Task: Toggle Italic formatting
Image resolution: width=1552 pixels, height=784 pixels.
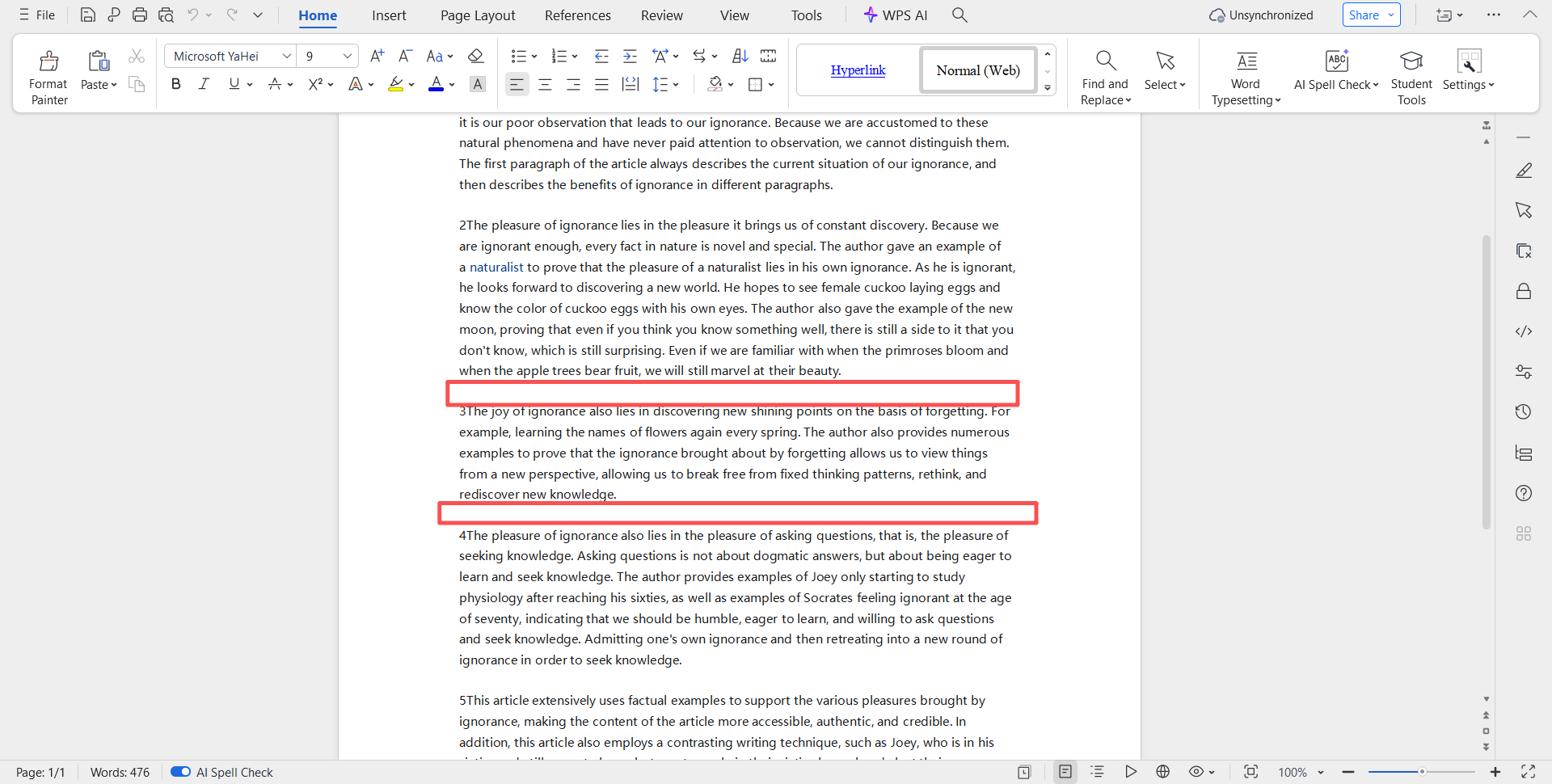Action: coord(204,84)
